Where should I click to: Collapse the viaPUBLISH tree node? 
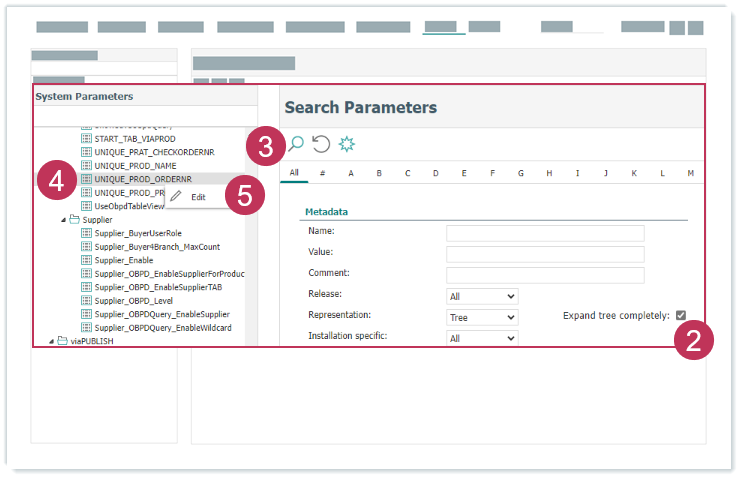tap(51, 341)
